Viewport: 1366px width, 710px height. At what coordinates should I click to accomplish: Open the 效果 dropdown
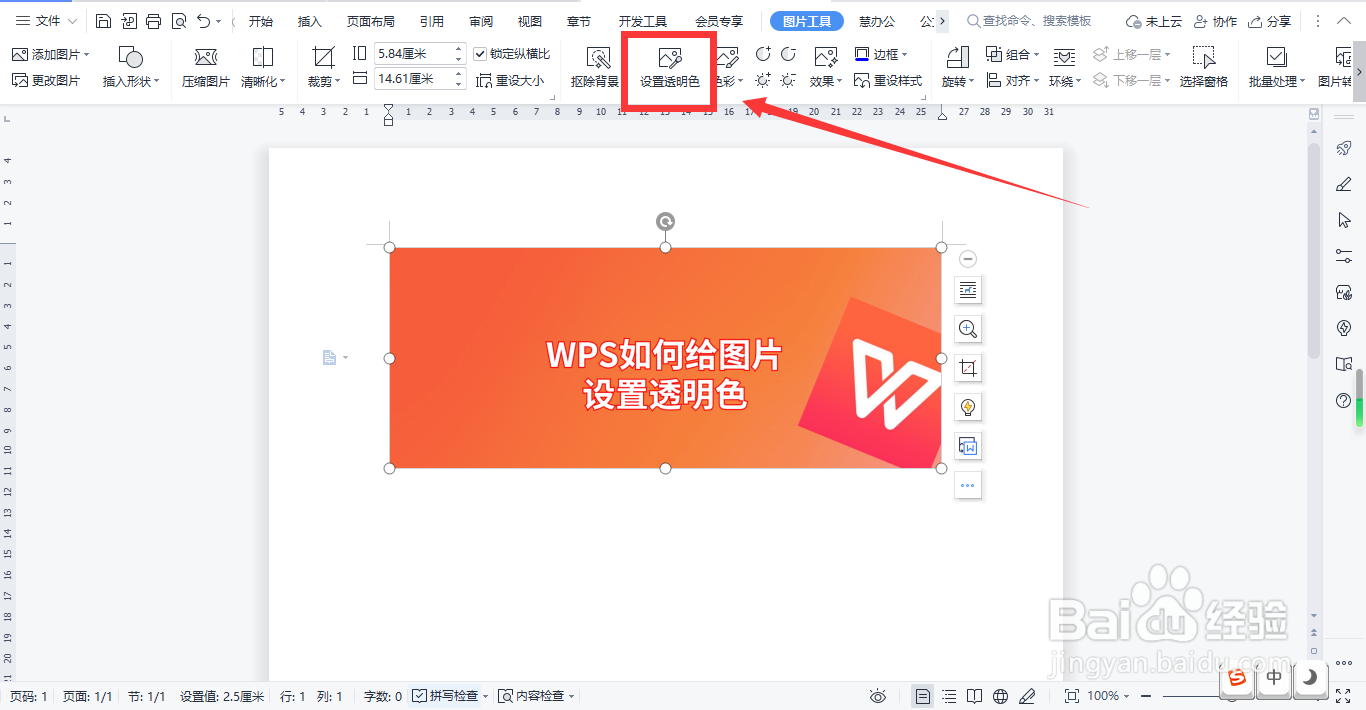tap(840, 82)
